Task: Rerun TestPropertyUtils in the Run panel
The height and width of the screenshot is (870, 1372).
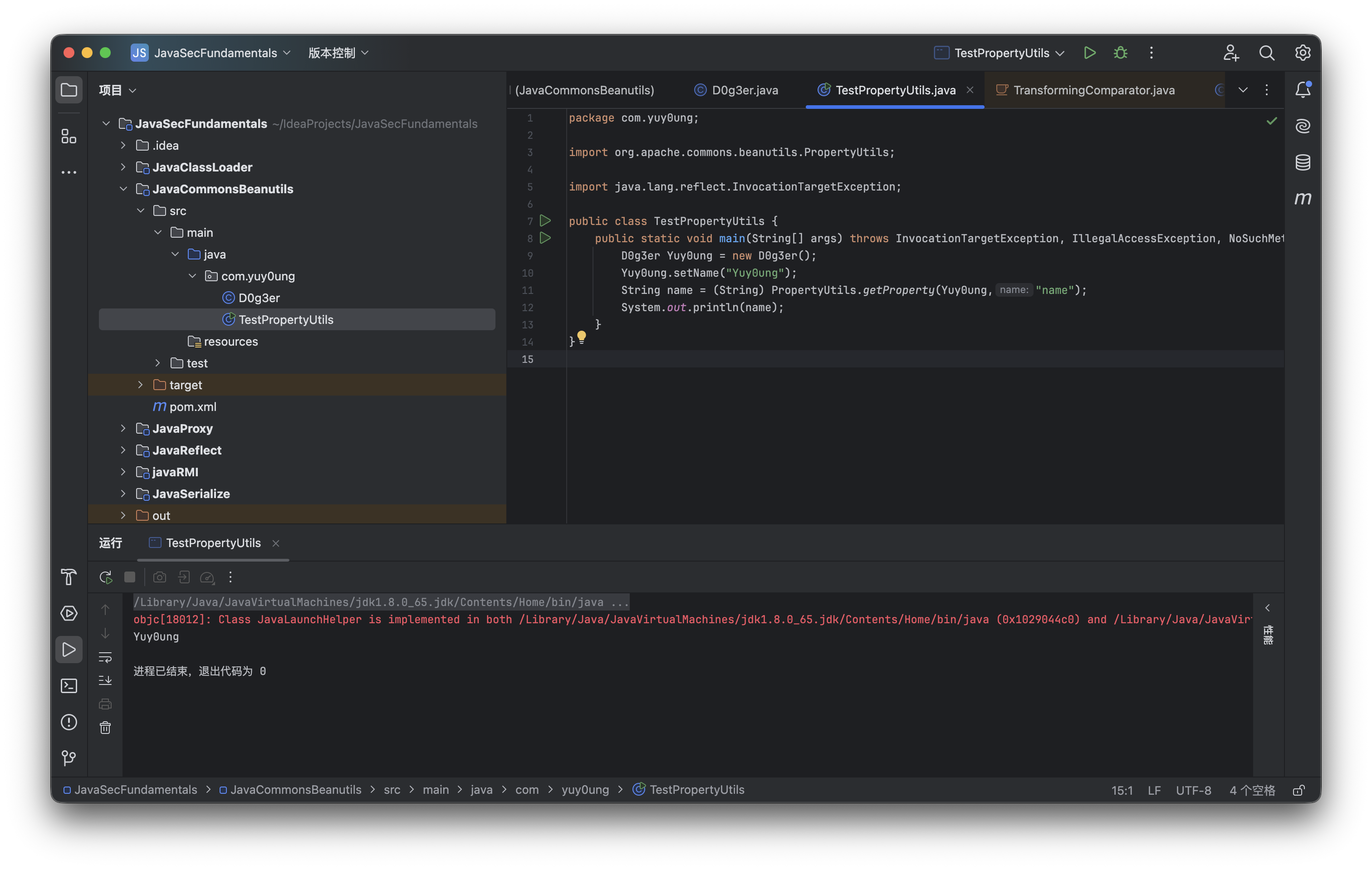Action: (x=105, y=577)
